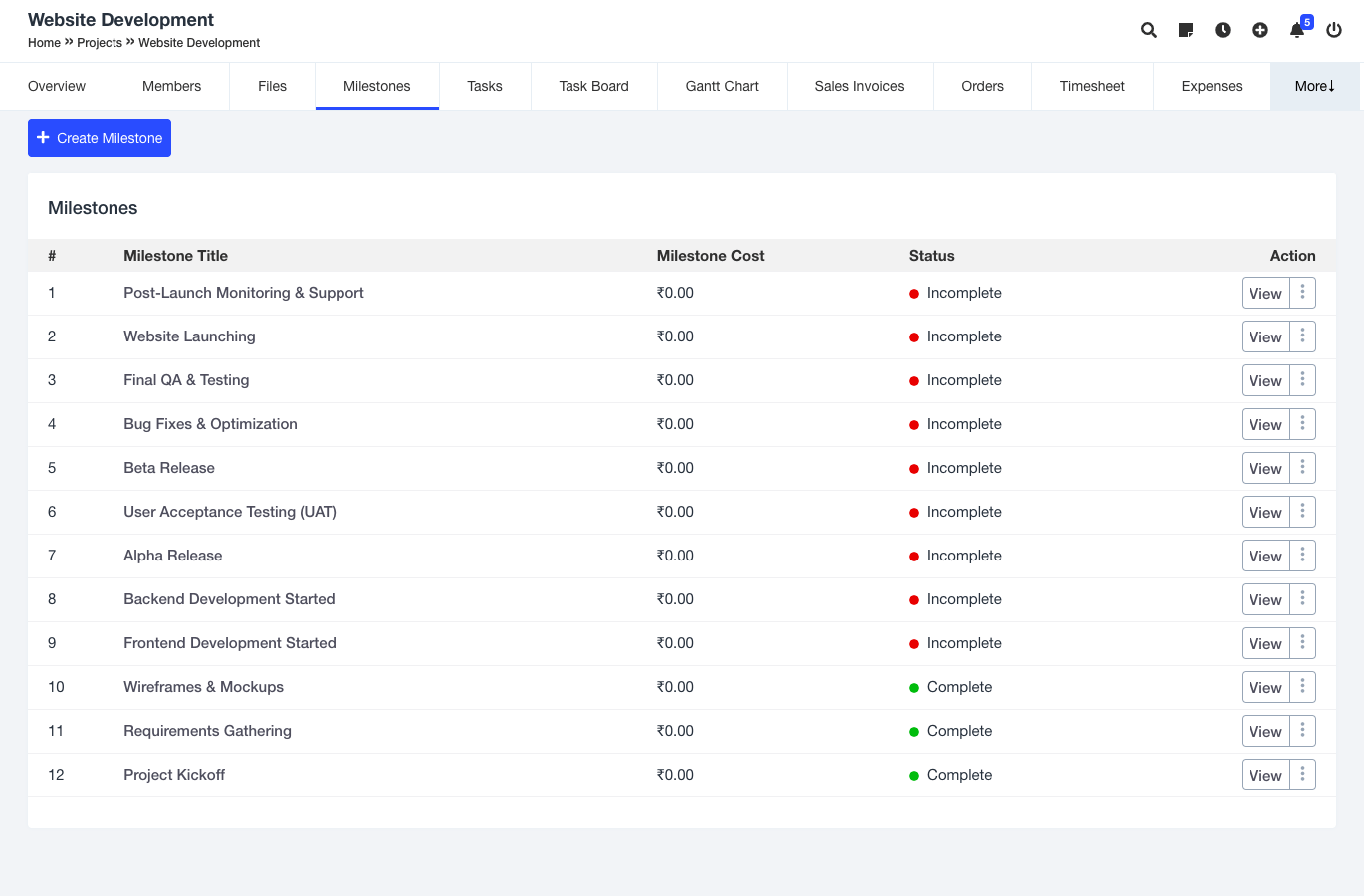Image resolution: width=1364 pixels, height=896 pixels.
Task: Open the notifications bell
Action: (1297, 30)
